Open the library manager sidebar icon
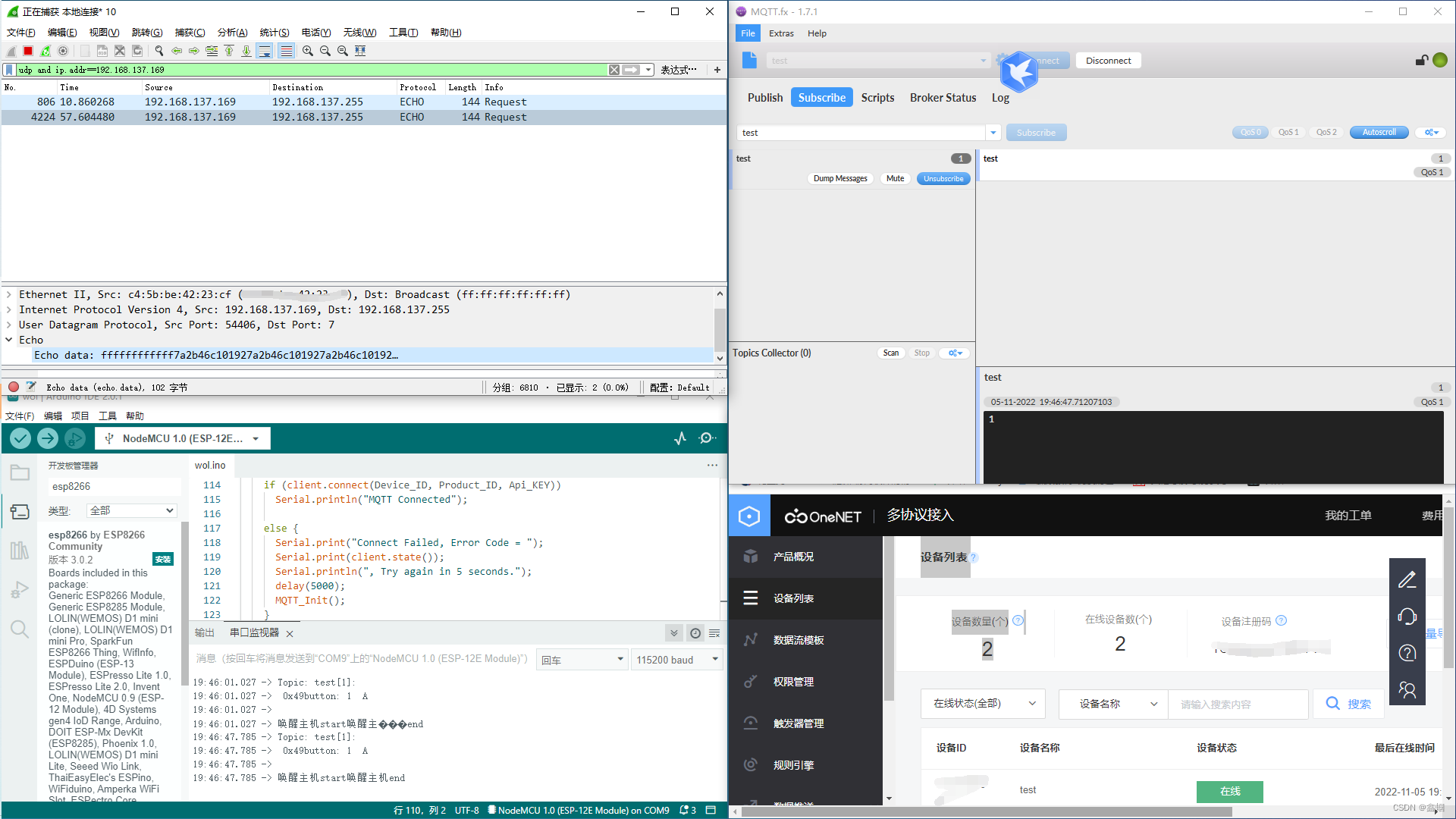The image size is (1456, 819). 20,551
